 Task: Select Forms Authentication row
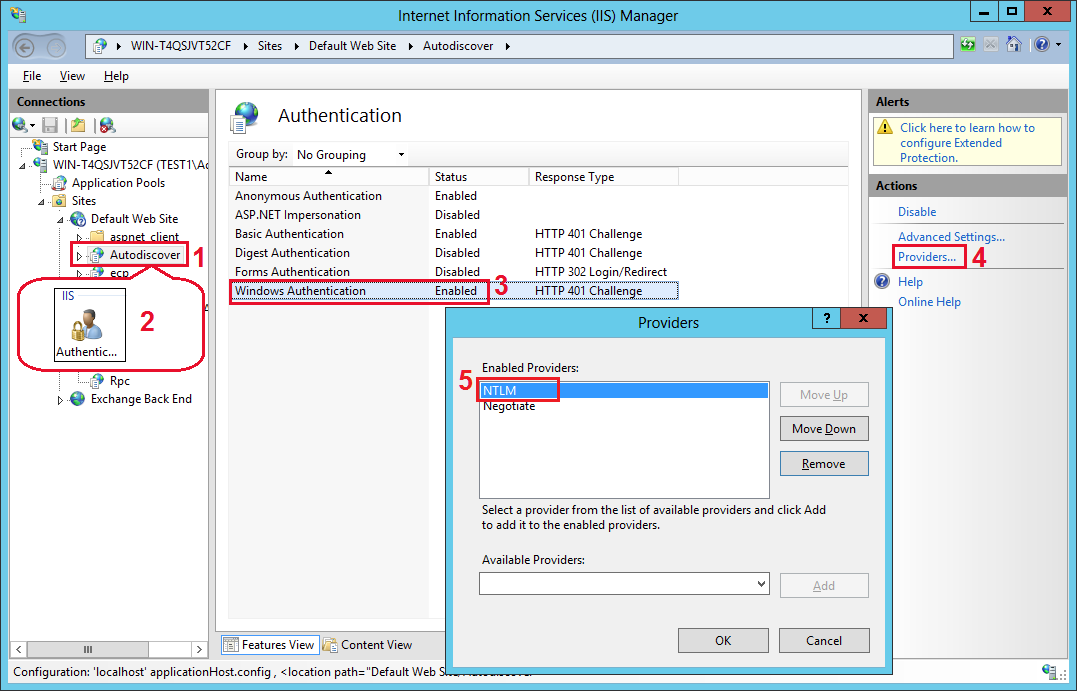coord(453,272)
